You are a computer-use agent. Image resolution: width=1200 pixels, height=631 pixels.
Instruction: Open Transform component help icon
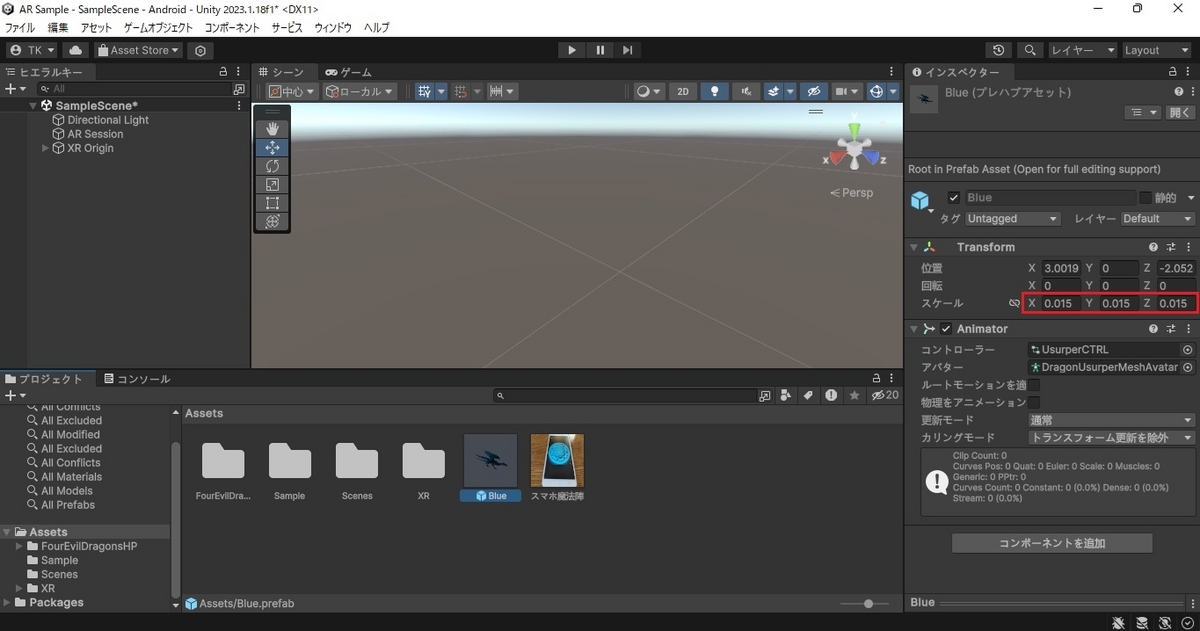click(1153, 247)
